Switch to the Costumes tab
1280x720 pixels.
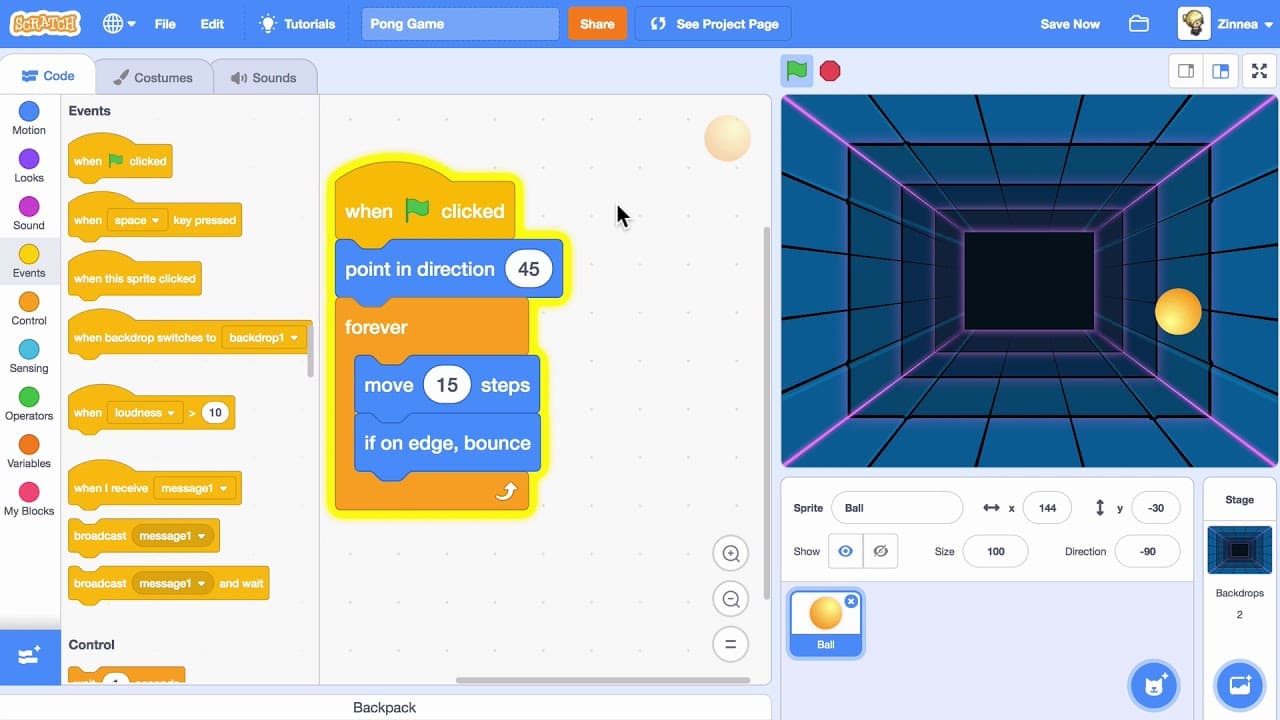click(x=154, y=76)
